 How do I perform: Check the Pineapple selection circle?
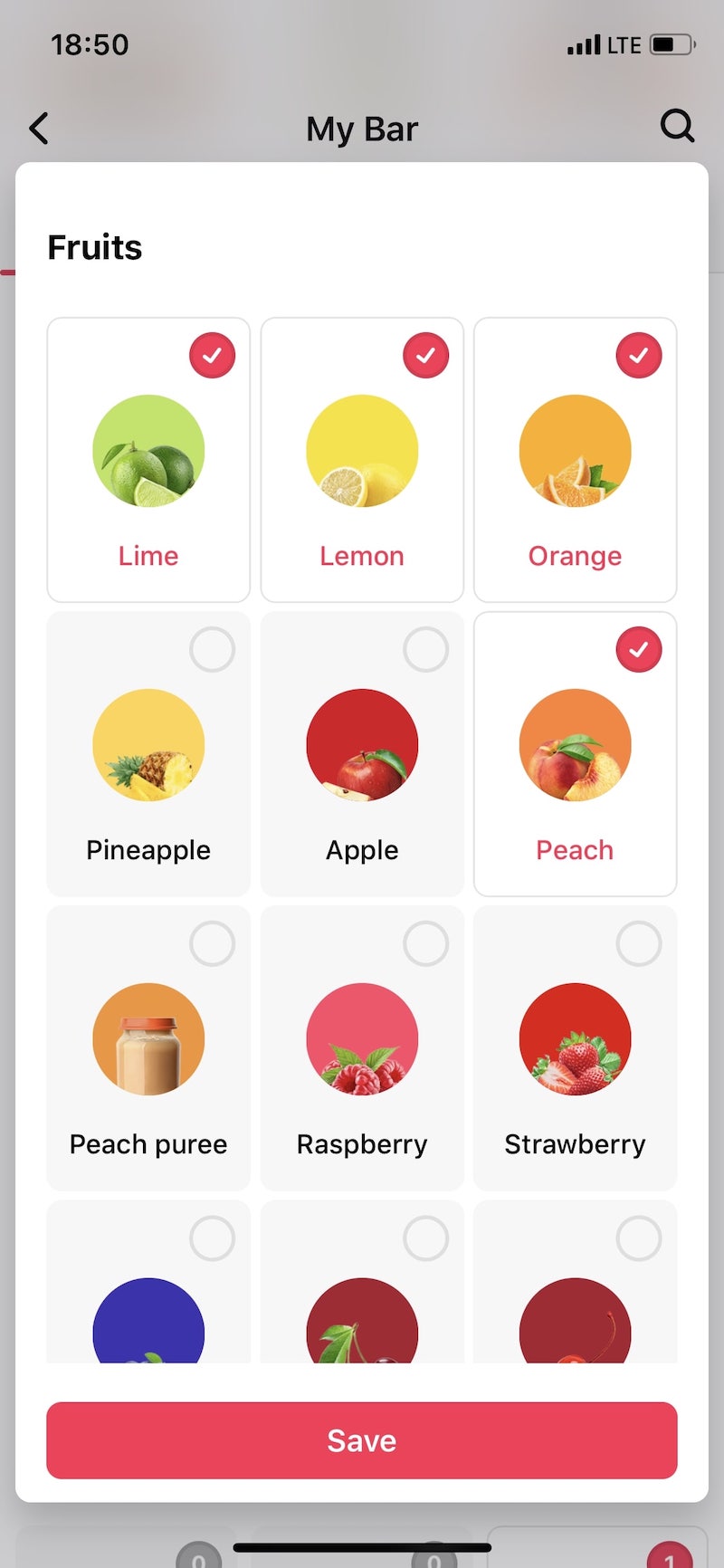tap(213, 649)
